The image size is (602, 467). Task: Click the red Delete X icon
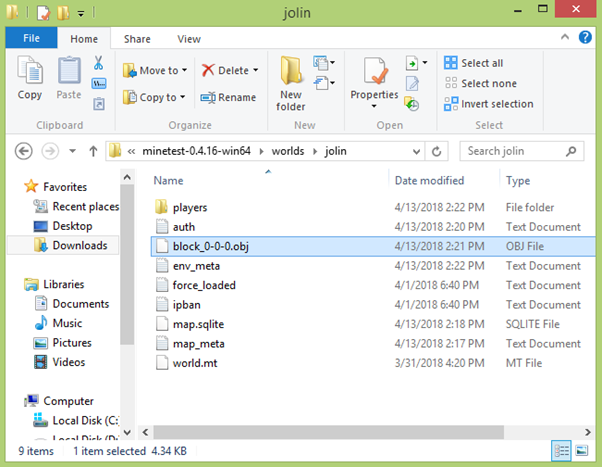[208, 70]
